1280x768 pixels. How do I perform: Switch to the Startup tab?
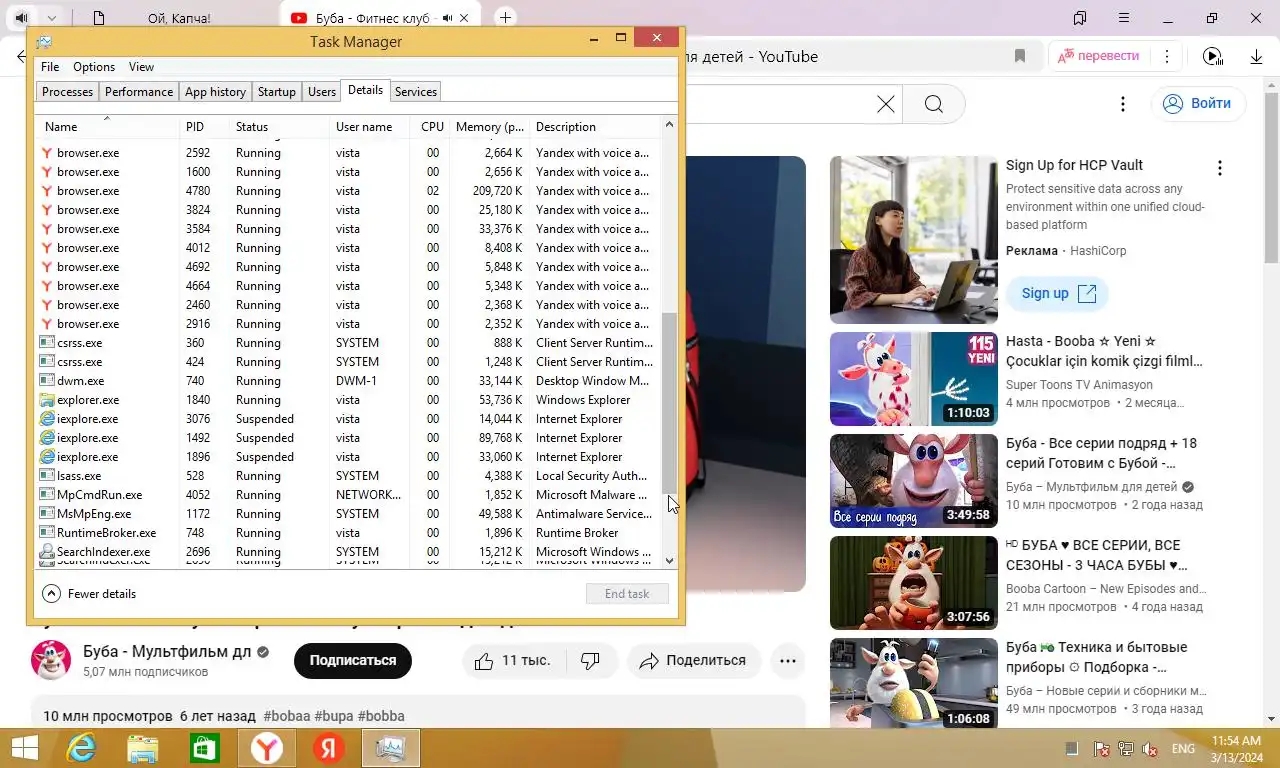point(277,92)
